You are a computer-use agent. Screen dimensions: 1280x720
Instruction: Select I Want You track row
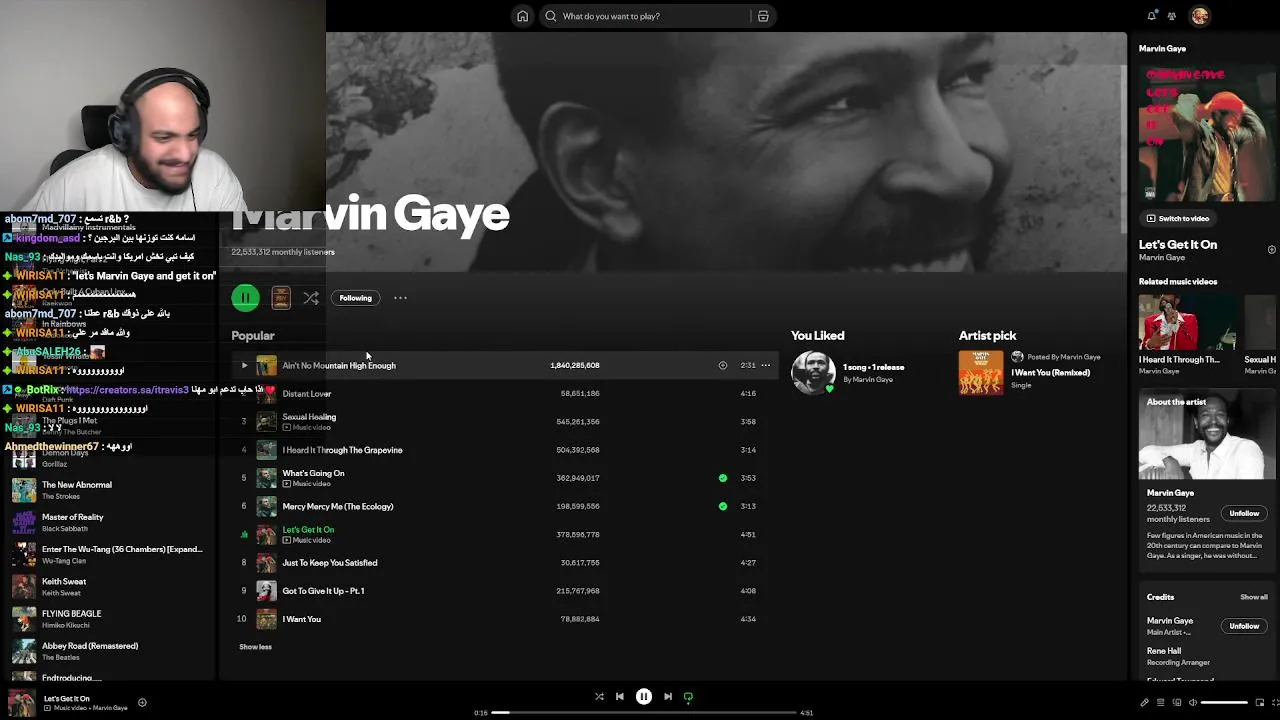(503, 619)
